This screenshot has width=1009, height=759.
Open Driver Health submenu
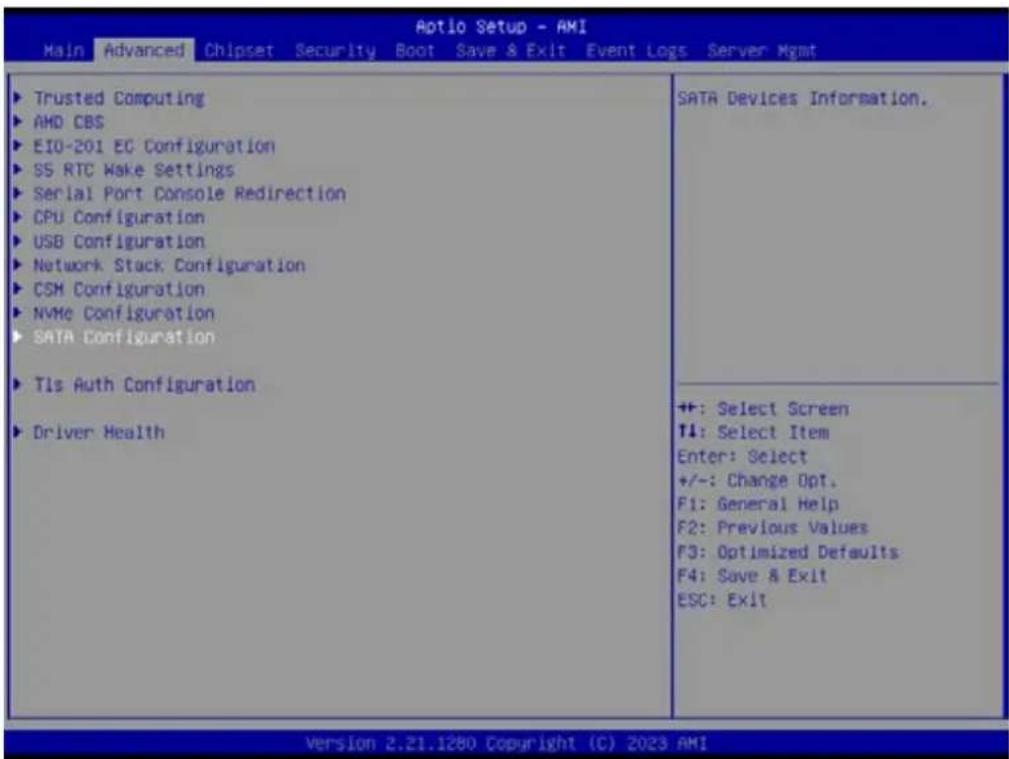tap(99, 432)
